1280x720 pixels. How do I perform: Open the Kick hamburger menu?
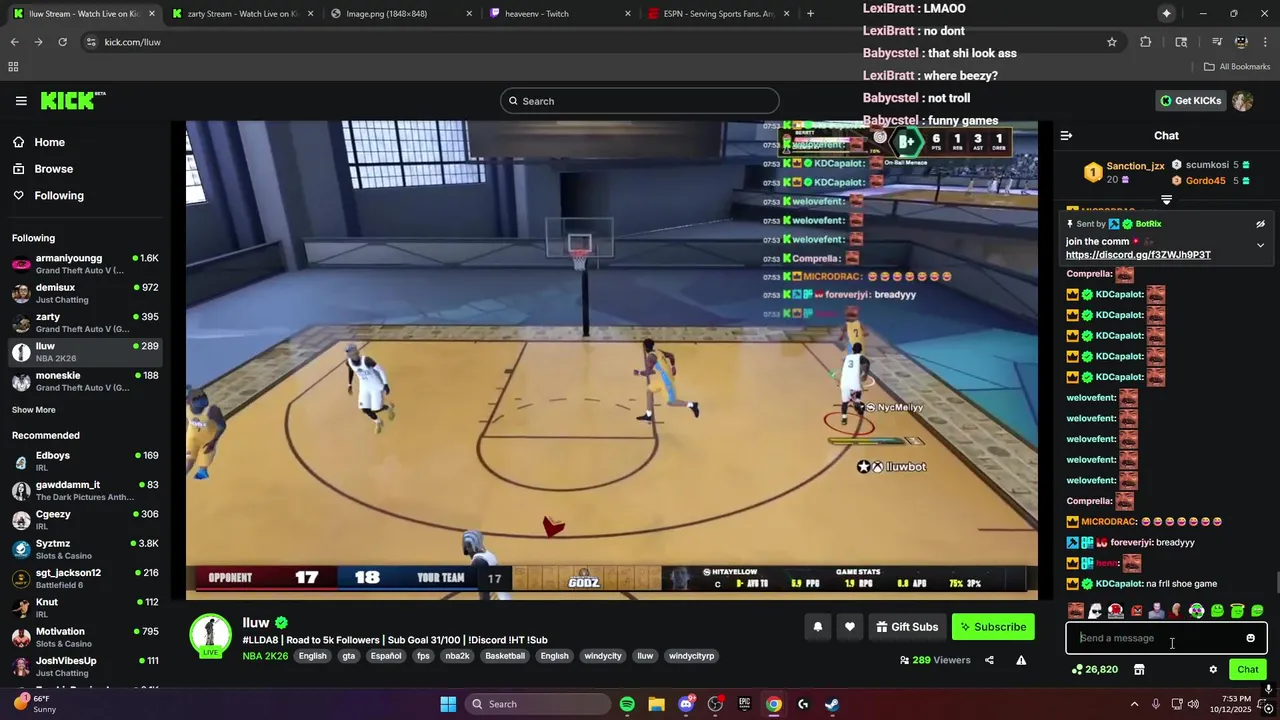(x=21, y=101)
